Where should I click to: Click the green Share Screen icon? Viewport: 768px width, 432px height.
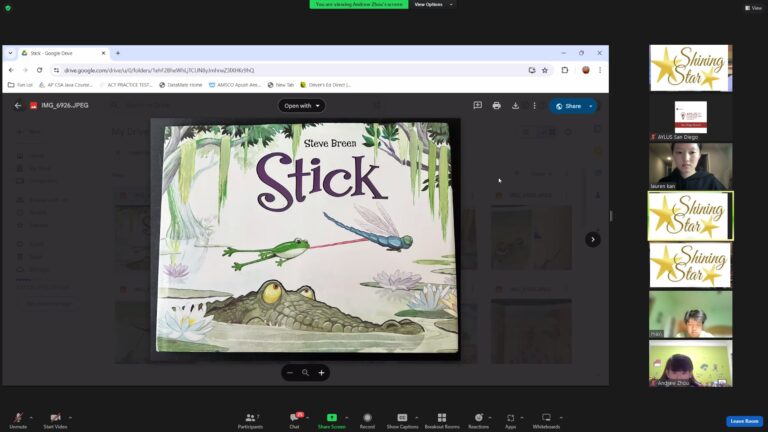(x=332, y=418)
